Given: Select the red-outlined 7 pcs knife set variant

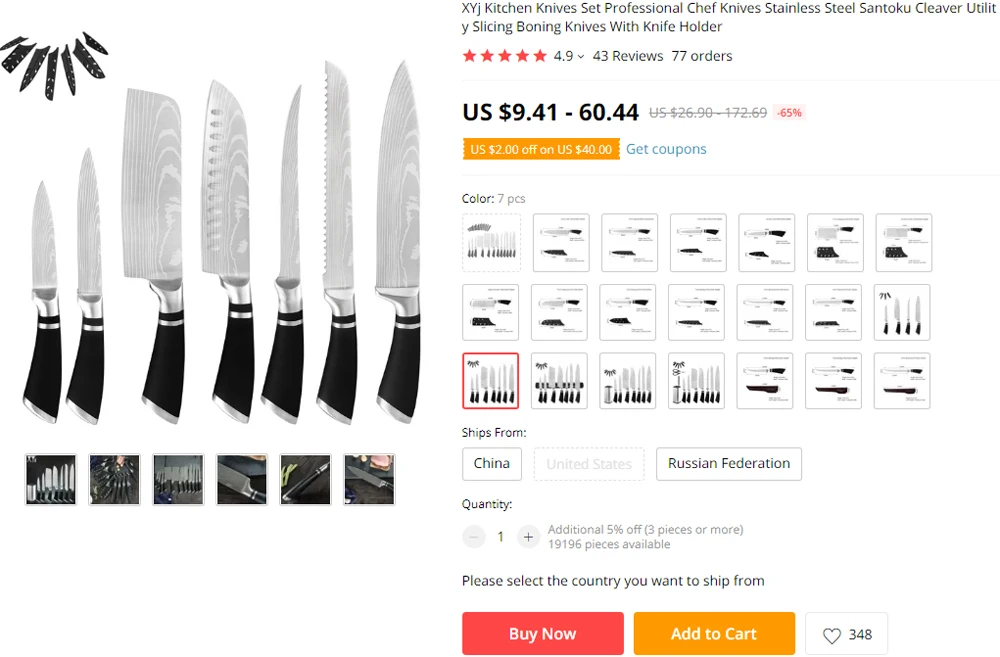Looking at the screenshot, I should 490,381.
